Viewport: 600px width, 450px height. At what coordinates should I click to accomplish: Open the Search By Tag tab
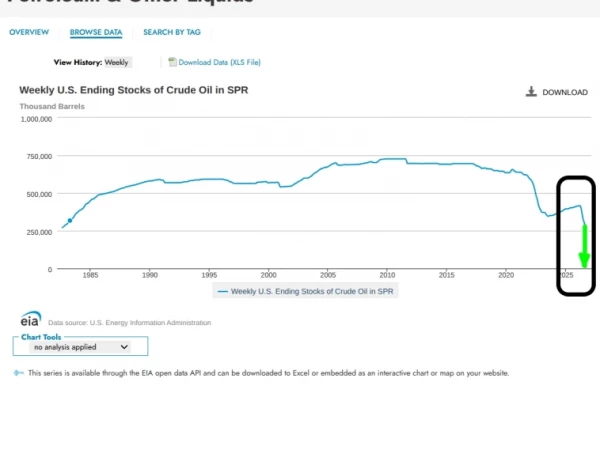[x=172, y=32]
